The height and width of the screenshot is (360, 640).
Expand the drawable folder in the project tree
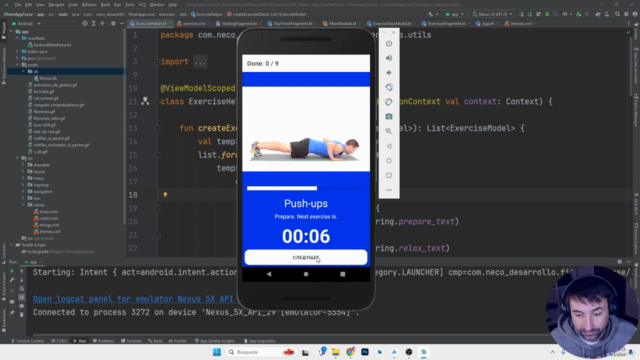pos(23,165)
